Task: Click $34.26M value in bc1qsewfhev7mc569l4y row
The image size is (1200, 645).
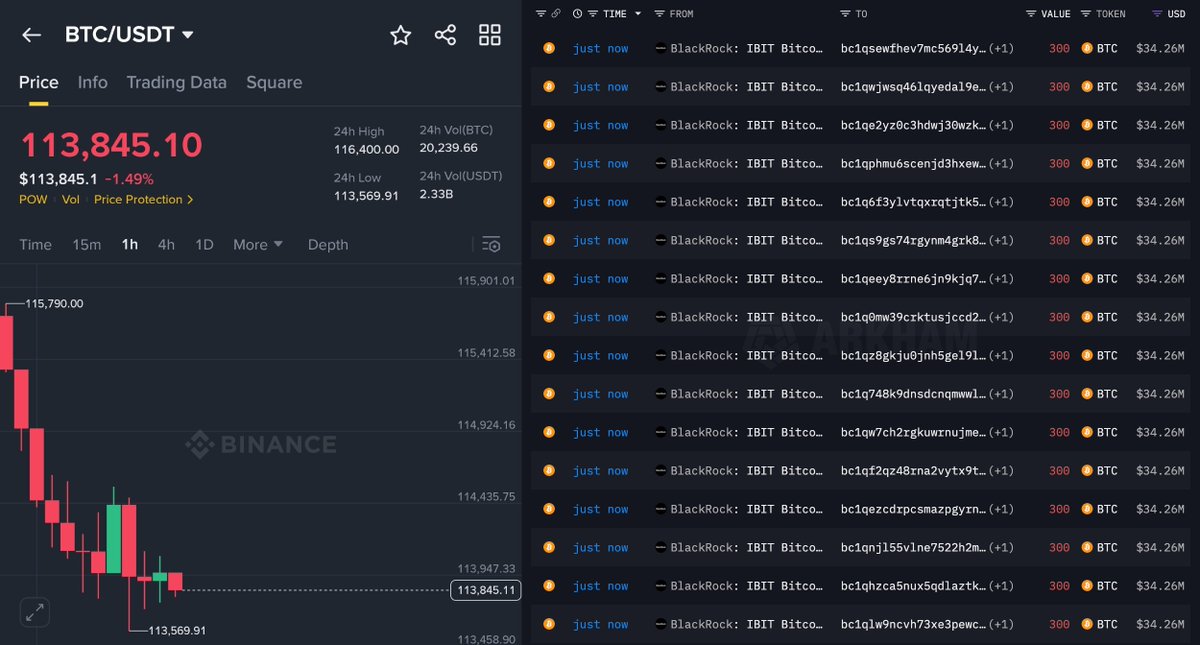Action: (1160, 48)
